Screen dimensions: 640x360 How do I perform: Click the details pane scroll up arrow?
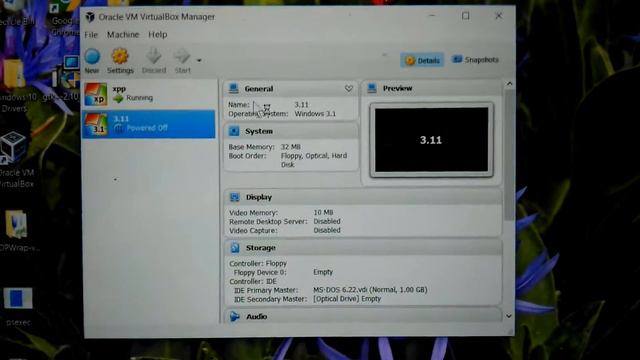(509, 84)
